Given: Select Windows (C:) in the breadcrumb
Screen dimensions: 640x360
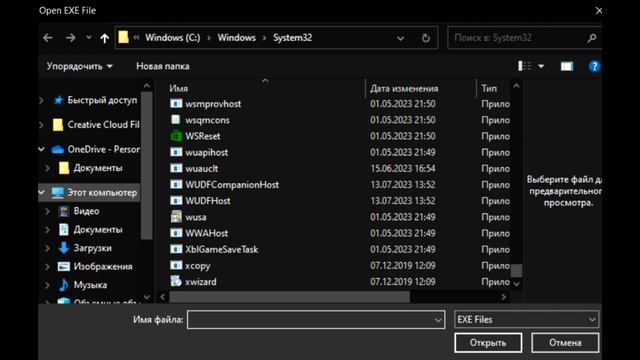Looking at the screenshot, I should tap(173, 38).
